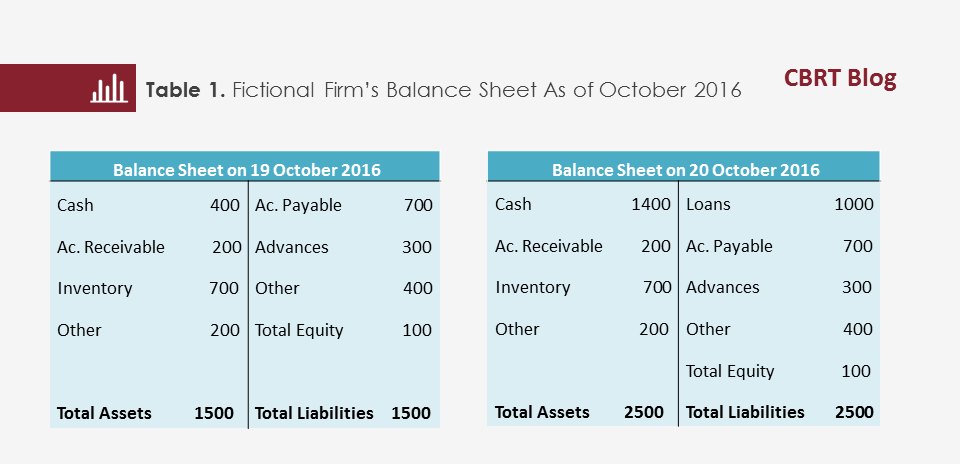Click Inventory label in right table
960x464 pixels.
[533, 288]
